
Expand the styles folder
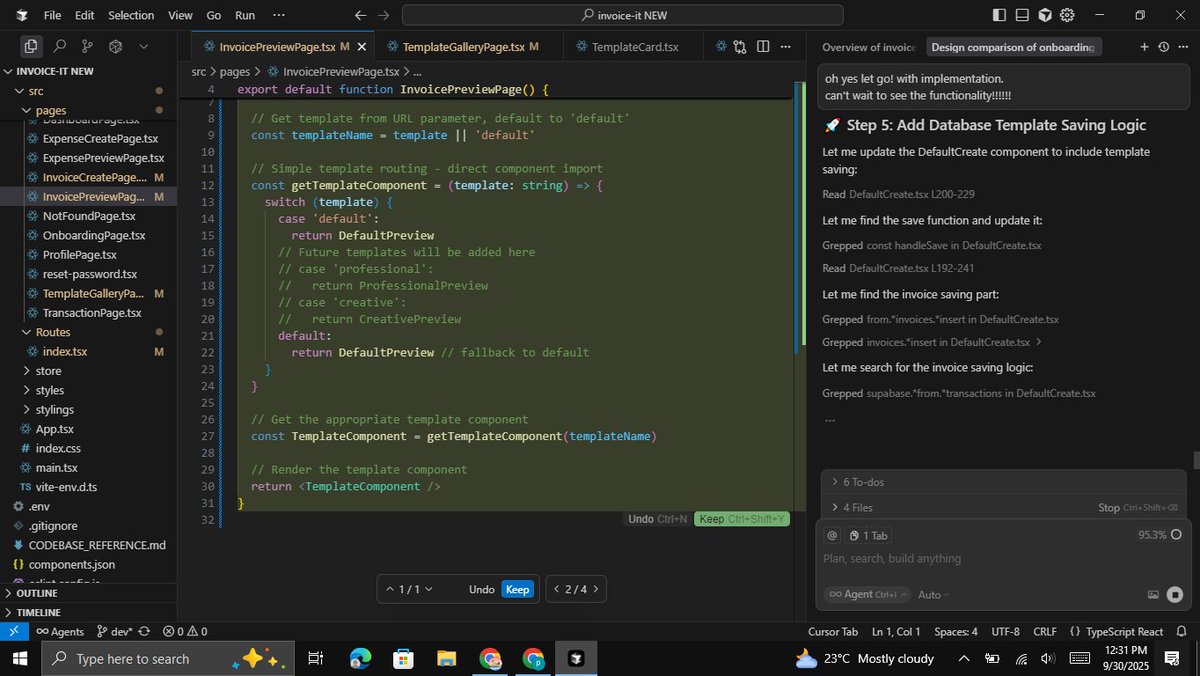(x=88, y=390)
